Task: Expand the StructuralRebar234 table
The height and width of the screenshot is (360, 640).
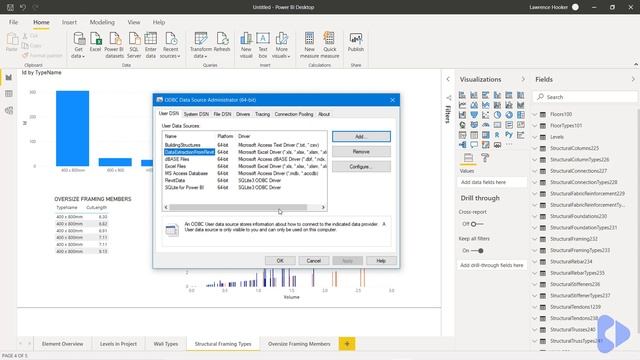Action: click(535, 262)
